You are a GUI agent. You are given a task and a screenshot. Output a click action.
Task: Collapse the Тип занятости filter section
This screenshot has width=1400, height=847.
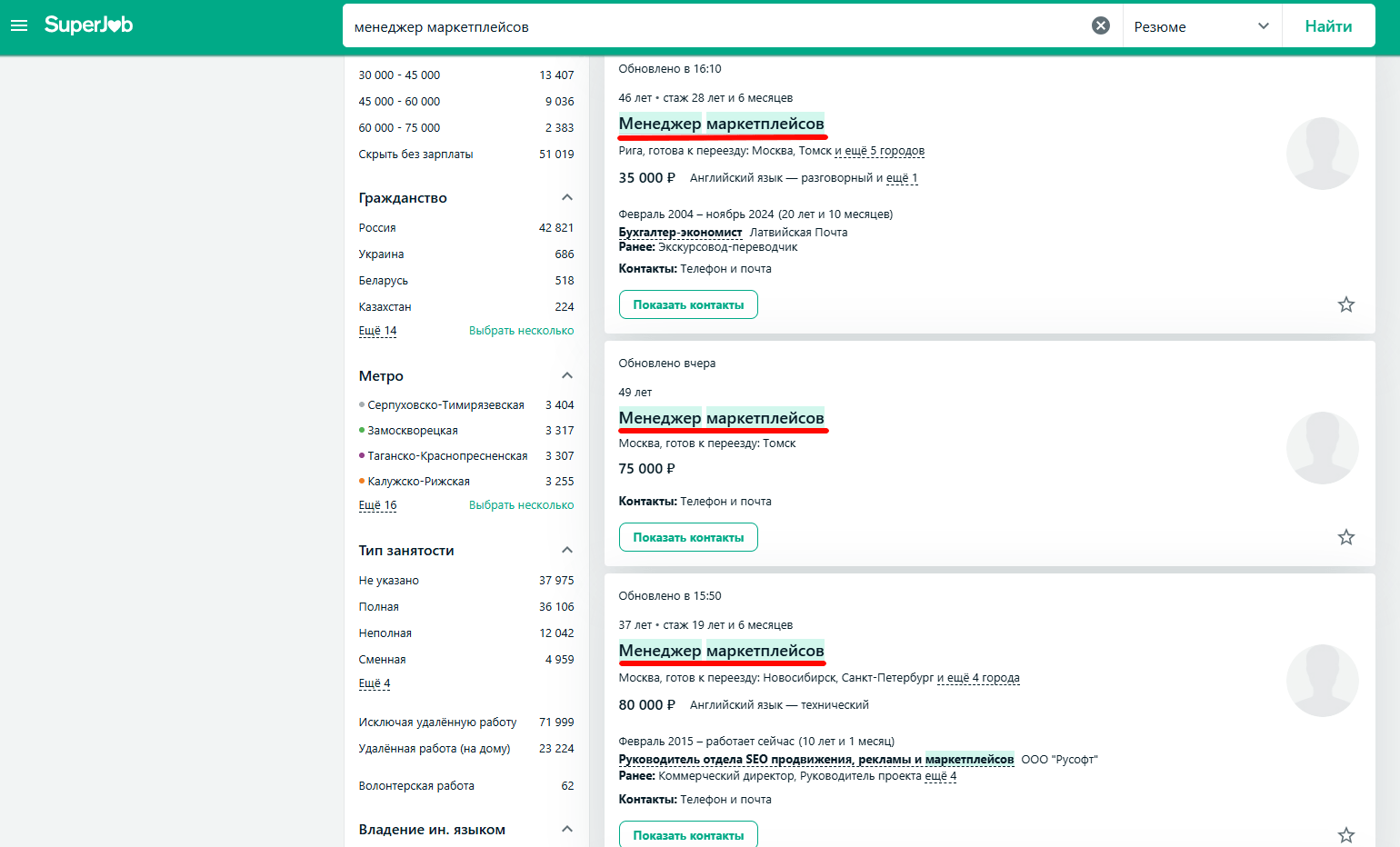[x=567, y=550]
